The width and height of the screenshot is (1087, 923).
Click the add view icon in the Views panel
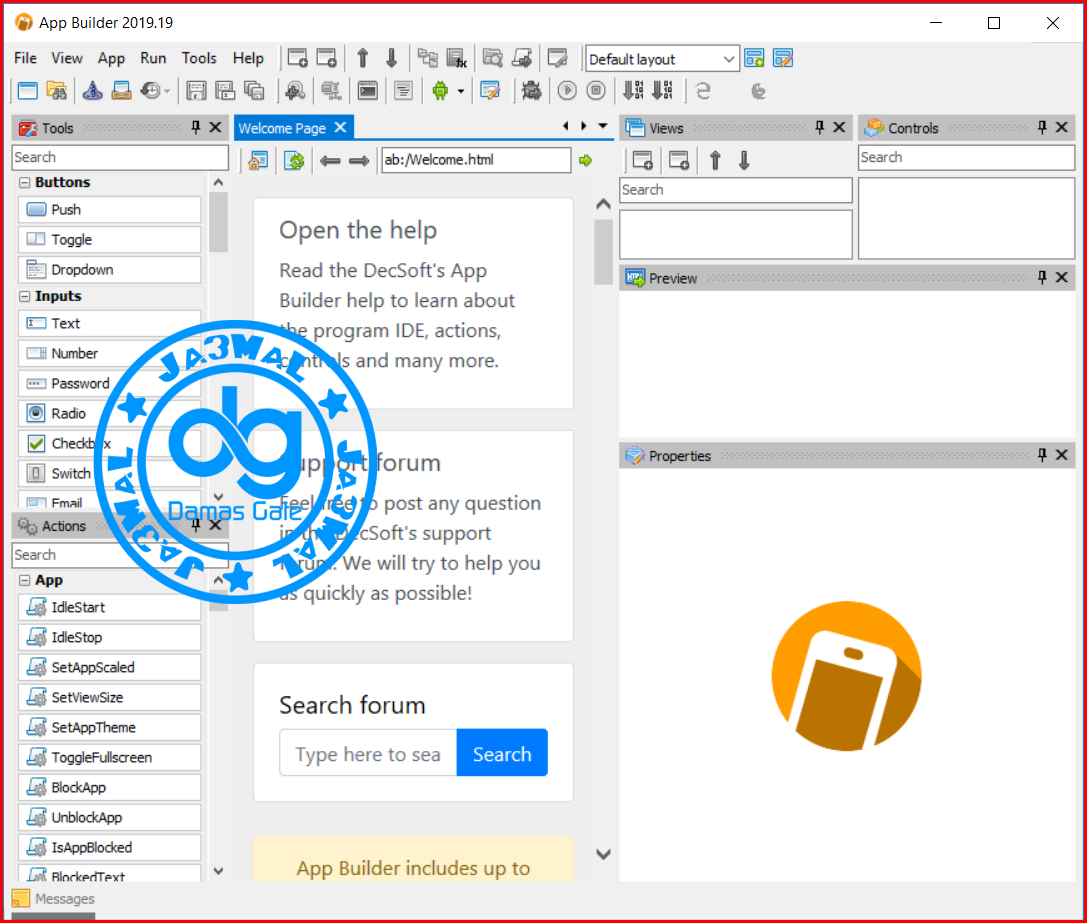(x=643, y=160)
